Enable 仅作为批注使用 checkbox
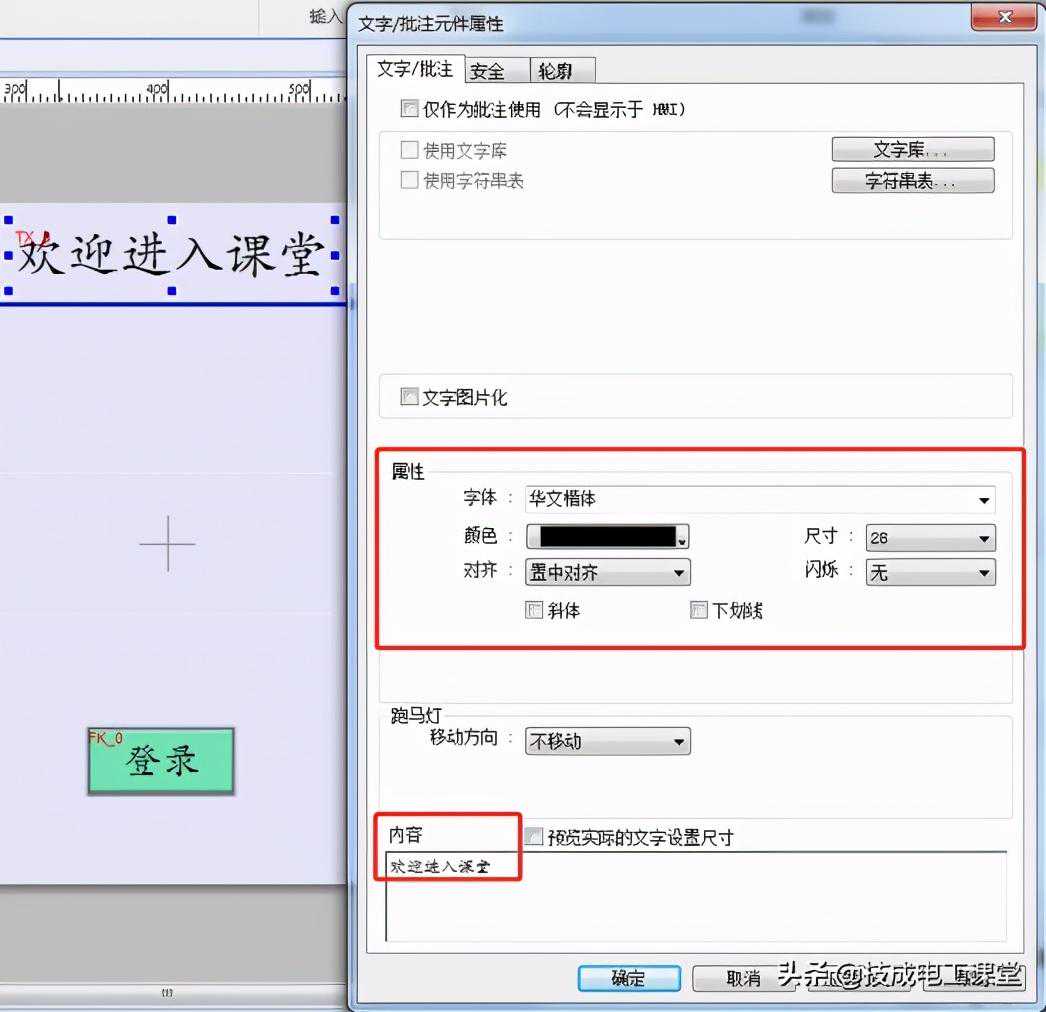Screen dimensions: 1046x1012 pos(409,109)
